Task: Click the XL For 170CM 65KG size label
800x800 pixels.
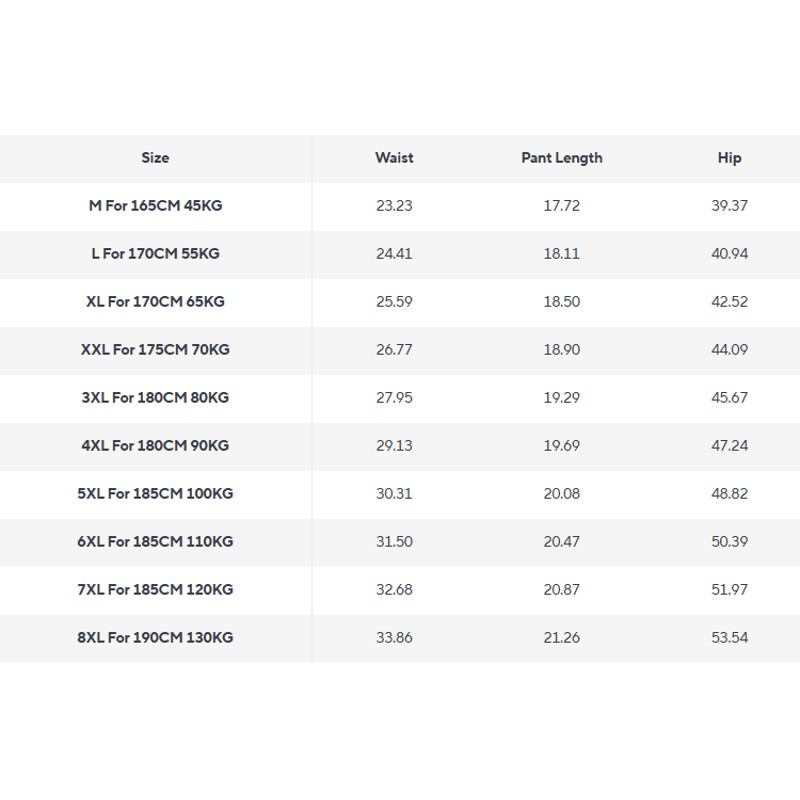Action: [155, 302]
